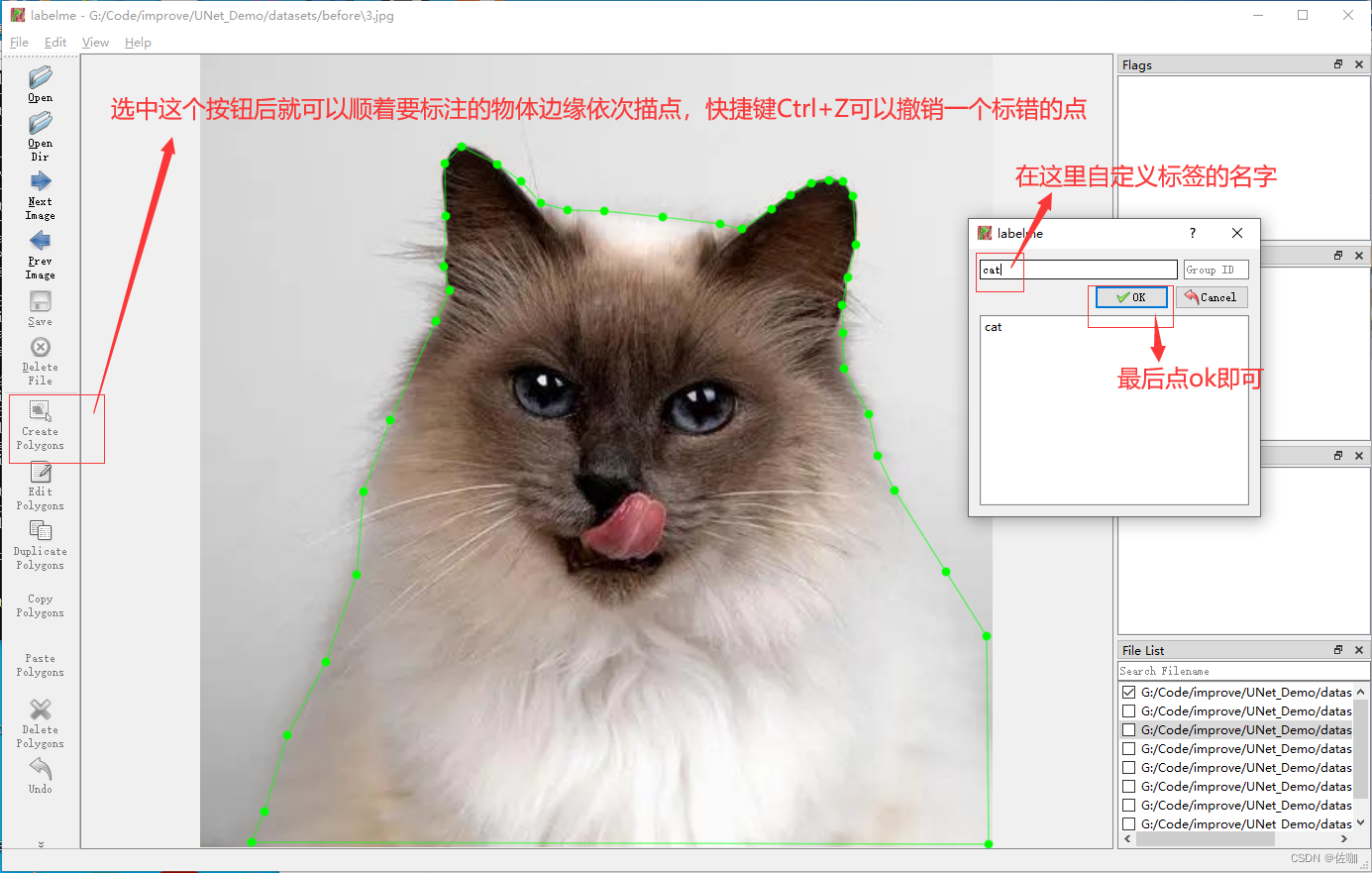Screen dimensions: 1372x873
Task: Click Cancel in the labelme dialog
Action: tap(1212, 297)
